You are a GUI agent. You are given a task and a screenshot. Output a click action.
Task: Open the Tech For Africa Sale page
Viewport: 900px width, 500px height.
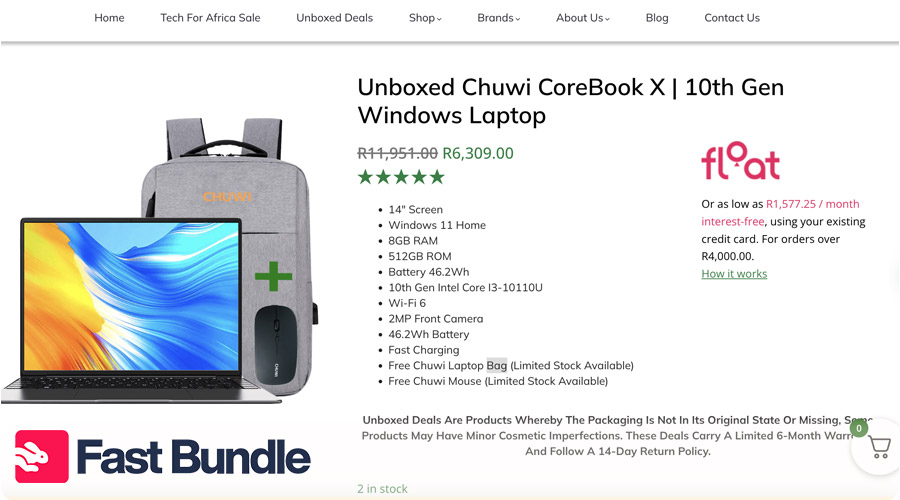click(x=210, y=18)
